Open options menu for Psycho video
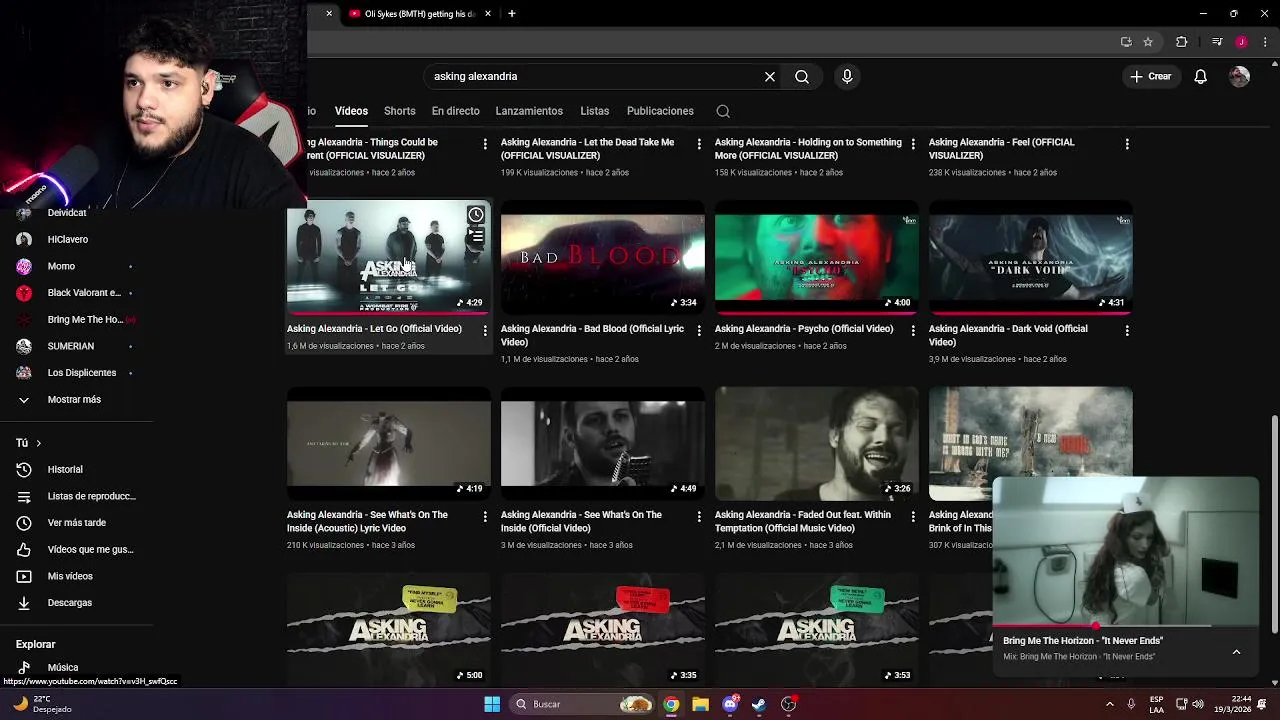Image resolution: width=1280 pixels, height=720 pixels. click(x=913, y=330)
